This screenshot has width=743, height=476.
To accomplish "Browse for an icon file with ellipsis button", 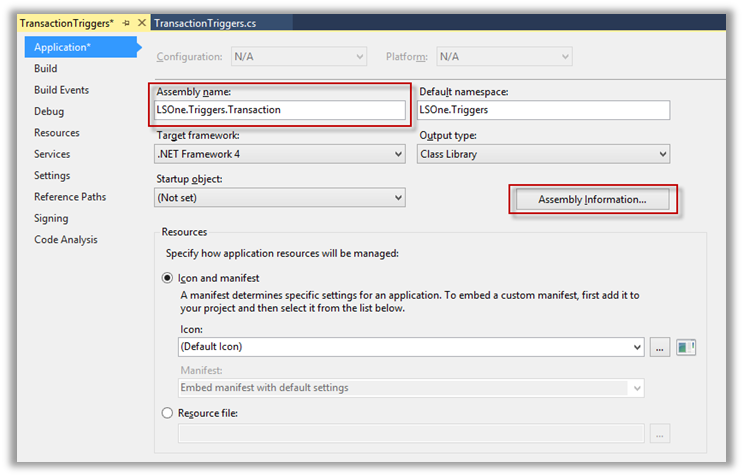I will 660,348.
